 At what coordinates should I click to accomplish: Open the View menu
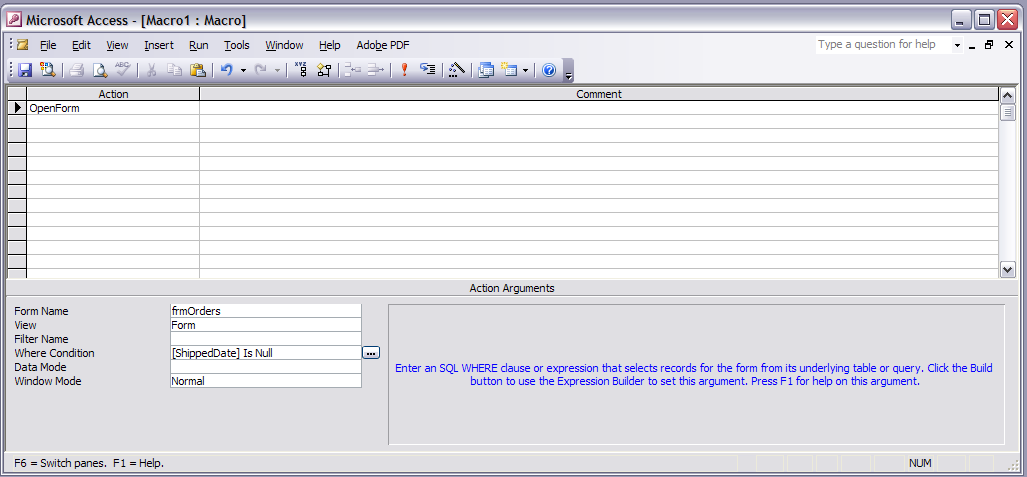click(117, 45)
